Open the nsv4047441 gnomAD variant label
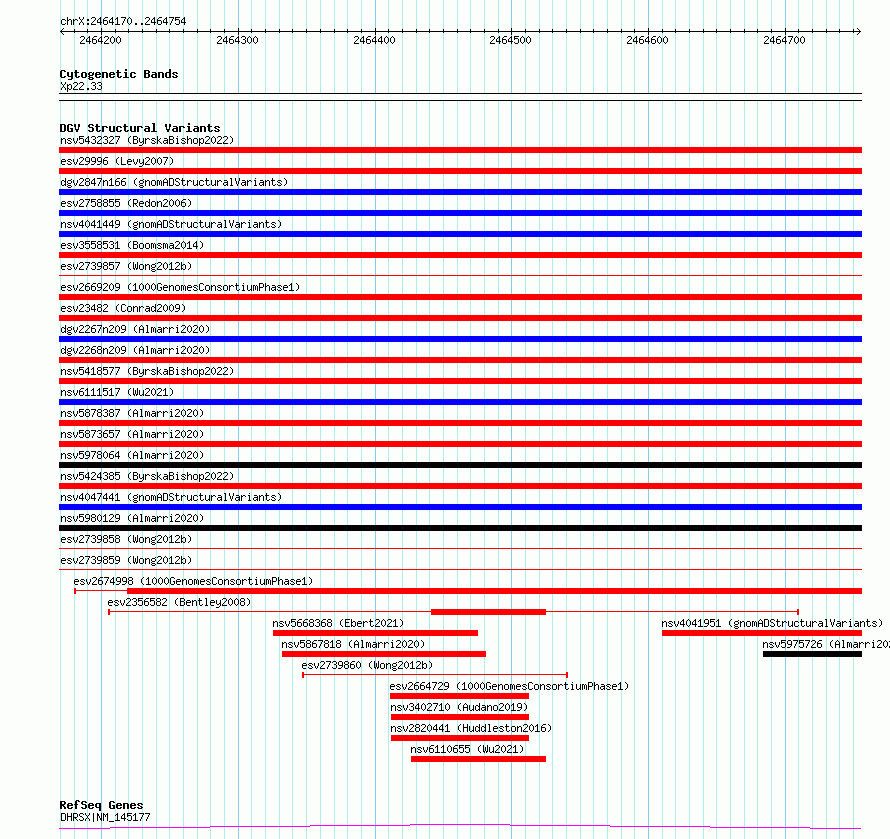Image resolution: width=890 pixels, height=839 pixels. click(x=171, y=497)
